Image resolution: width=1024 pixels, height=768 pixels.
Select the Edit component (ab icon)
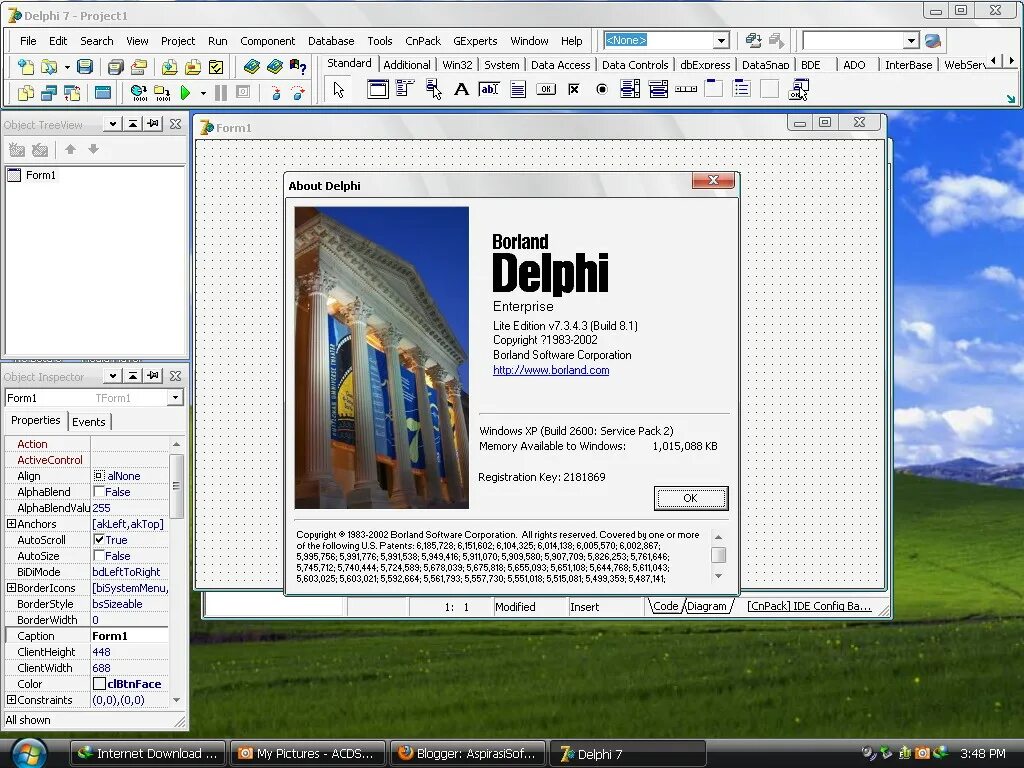pyautogui.click(x=489, y=89)
